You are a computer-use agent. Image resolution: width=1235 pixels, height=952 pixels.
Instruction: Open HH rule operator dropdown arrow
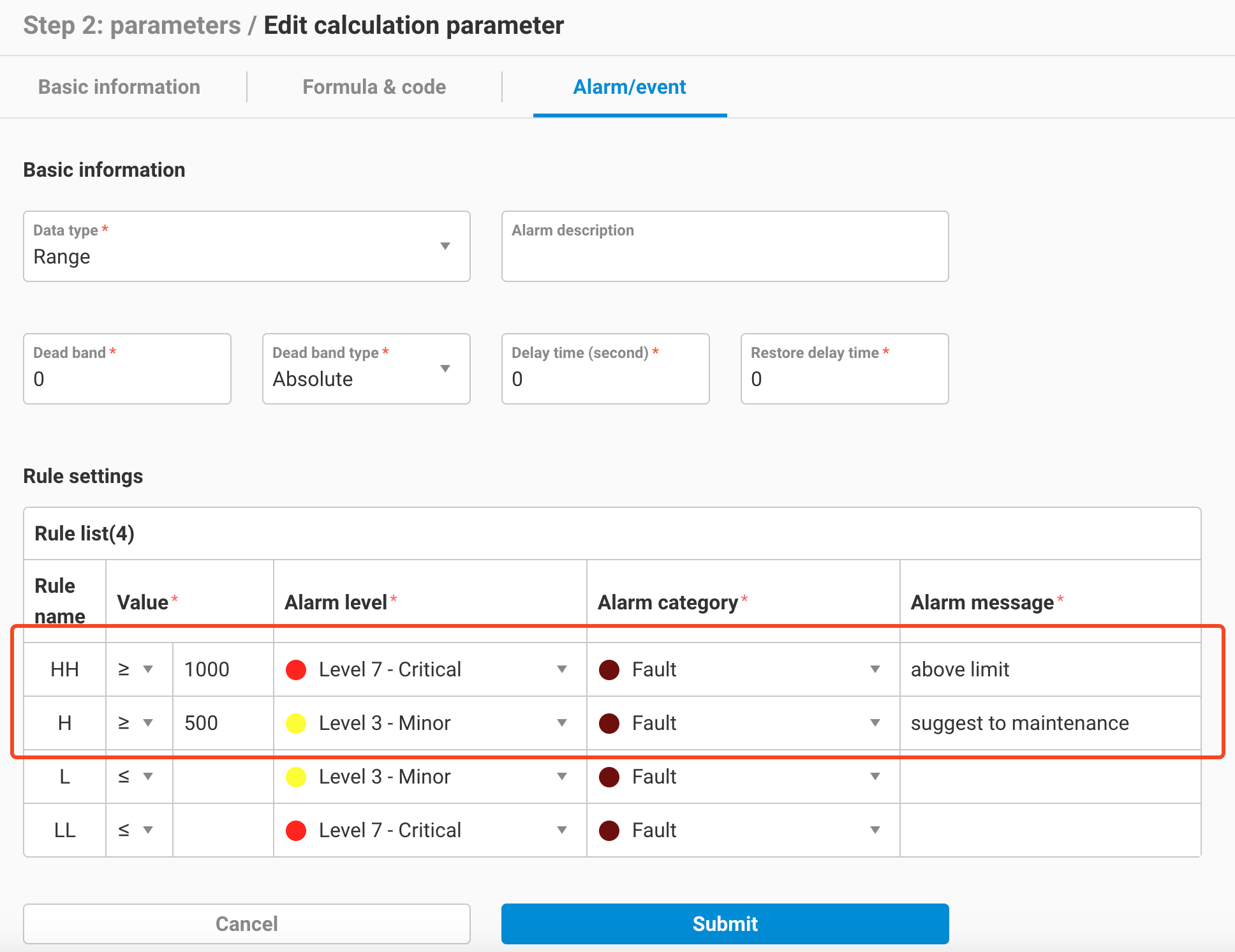pos(148,669)
